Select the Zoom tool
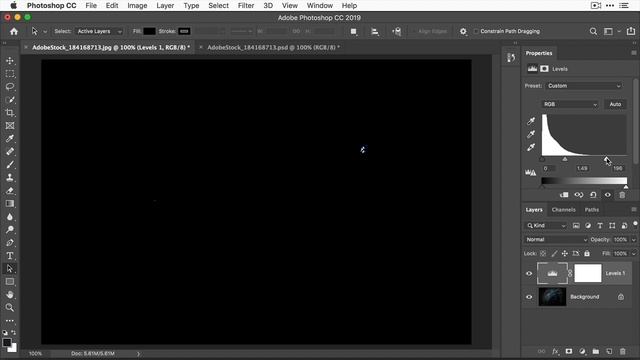Image resolution: width=640 pixels, height=360 pixels. 10,308
